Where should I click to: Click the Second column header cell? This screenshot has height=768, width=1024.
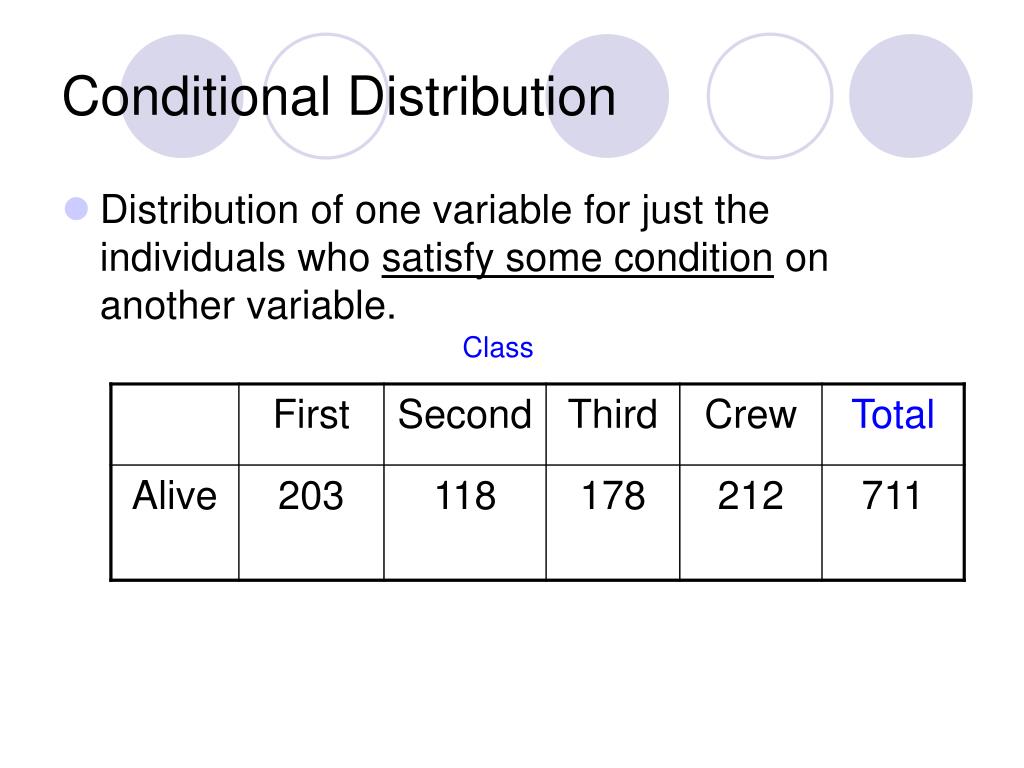[x=465, y=424]
